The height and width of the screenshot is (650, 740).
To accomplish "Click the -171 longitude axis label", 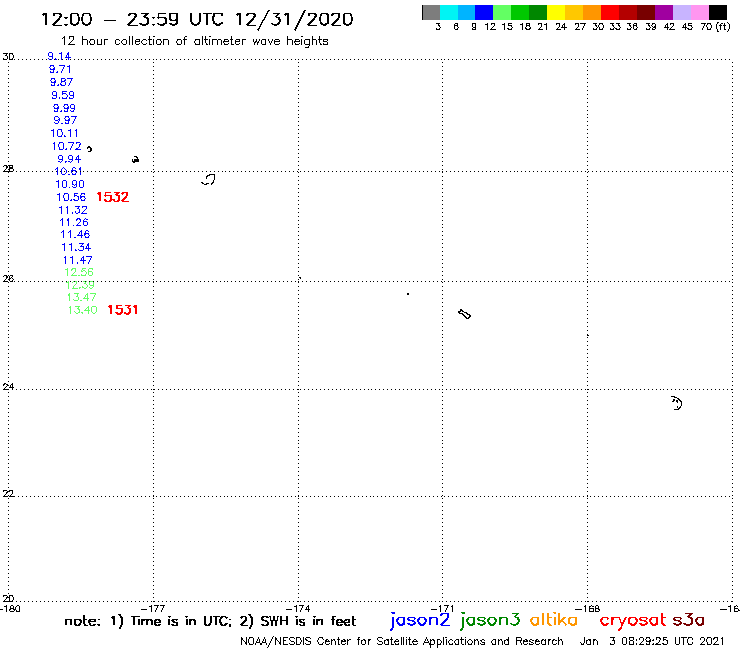I will 442,608.
